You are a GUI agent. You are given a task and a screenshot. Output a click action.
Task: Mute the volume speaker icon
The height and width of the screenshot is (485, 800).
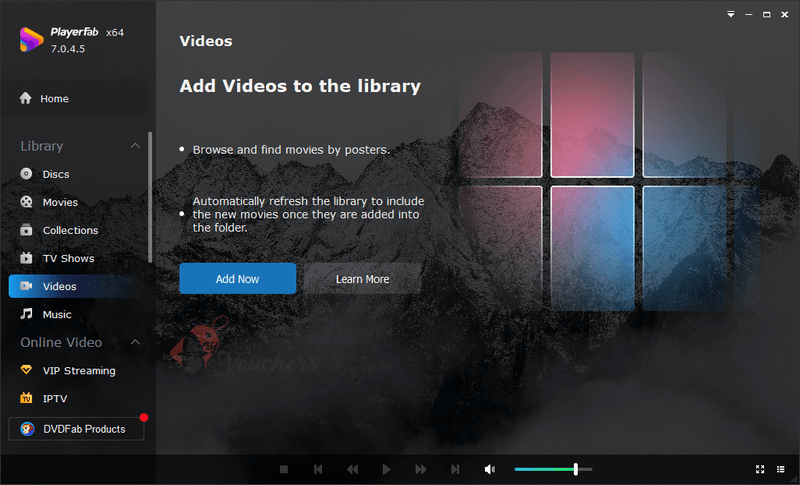click(x=490, y=469)
